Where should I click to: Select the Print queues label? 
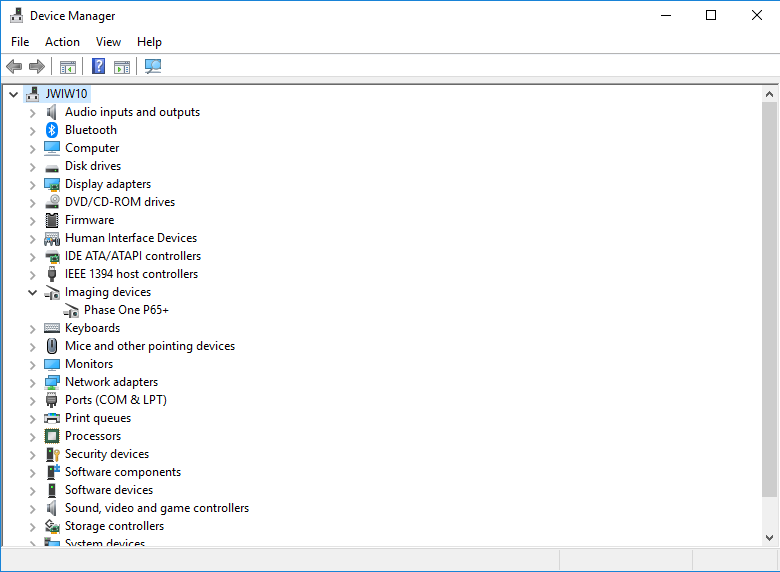coord(98,418)
